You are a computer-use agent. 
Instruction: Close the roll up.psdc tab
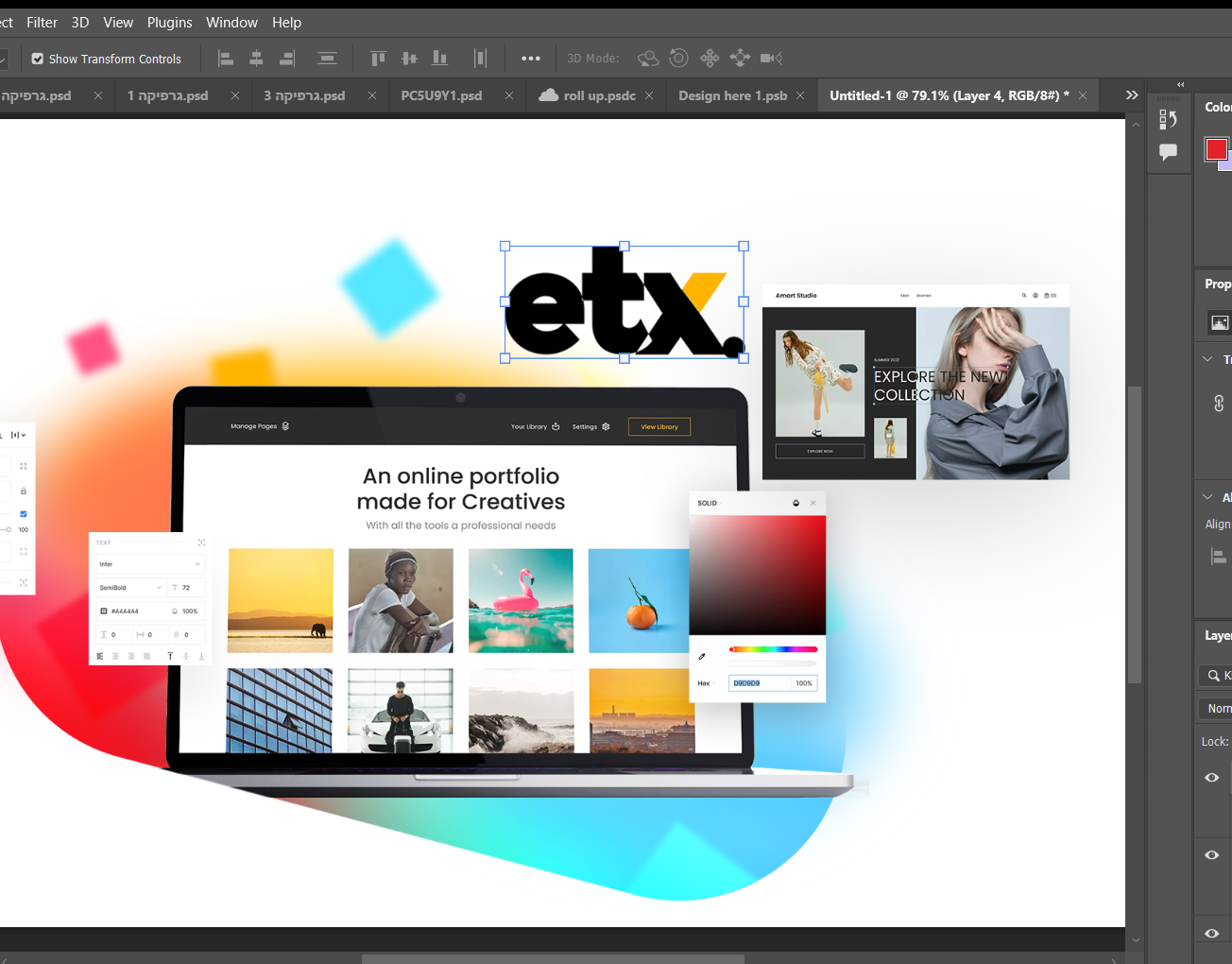tap(649, 95)
